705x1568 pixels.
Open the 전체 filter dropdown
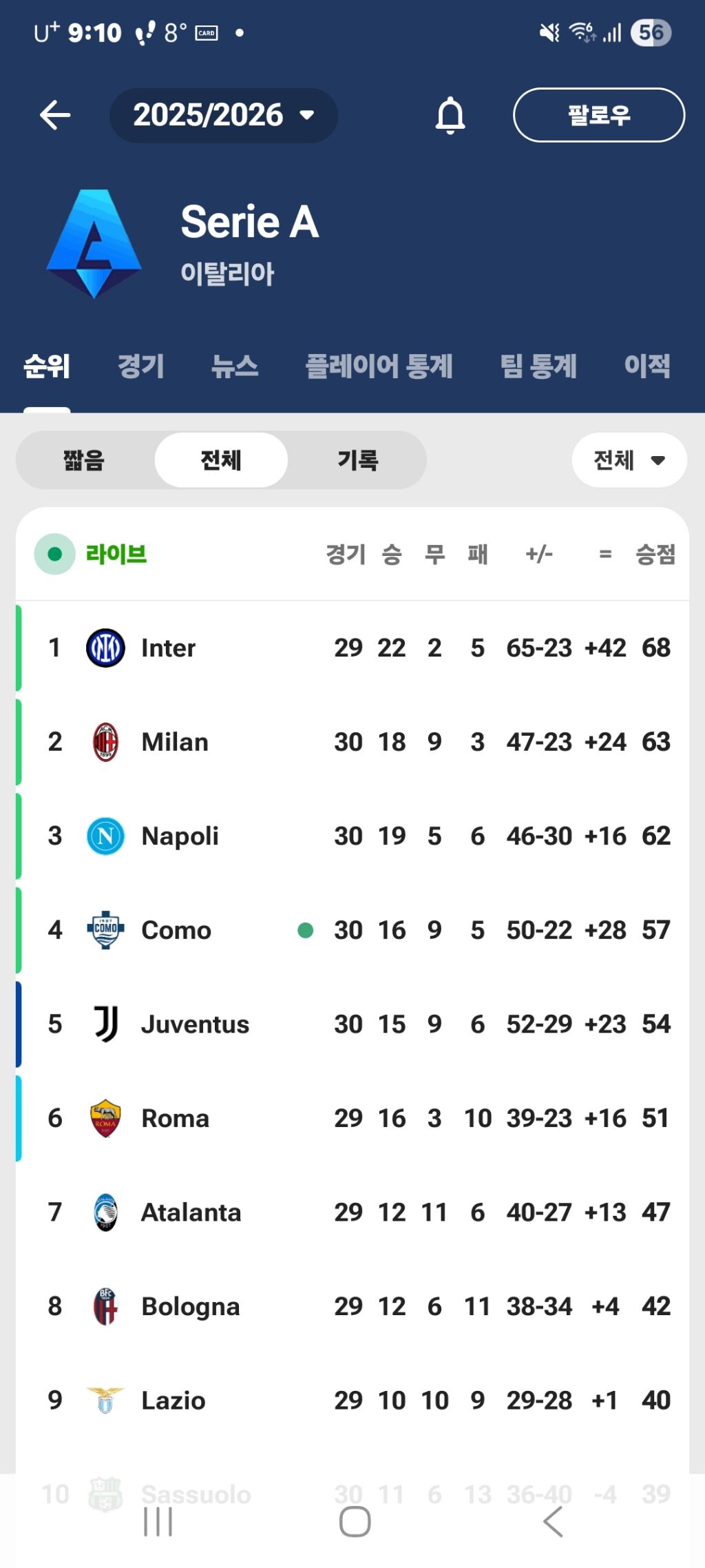[629, 460]
